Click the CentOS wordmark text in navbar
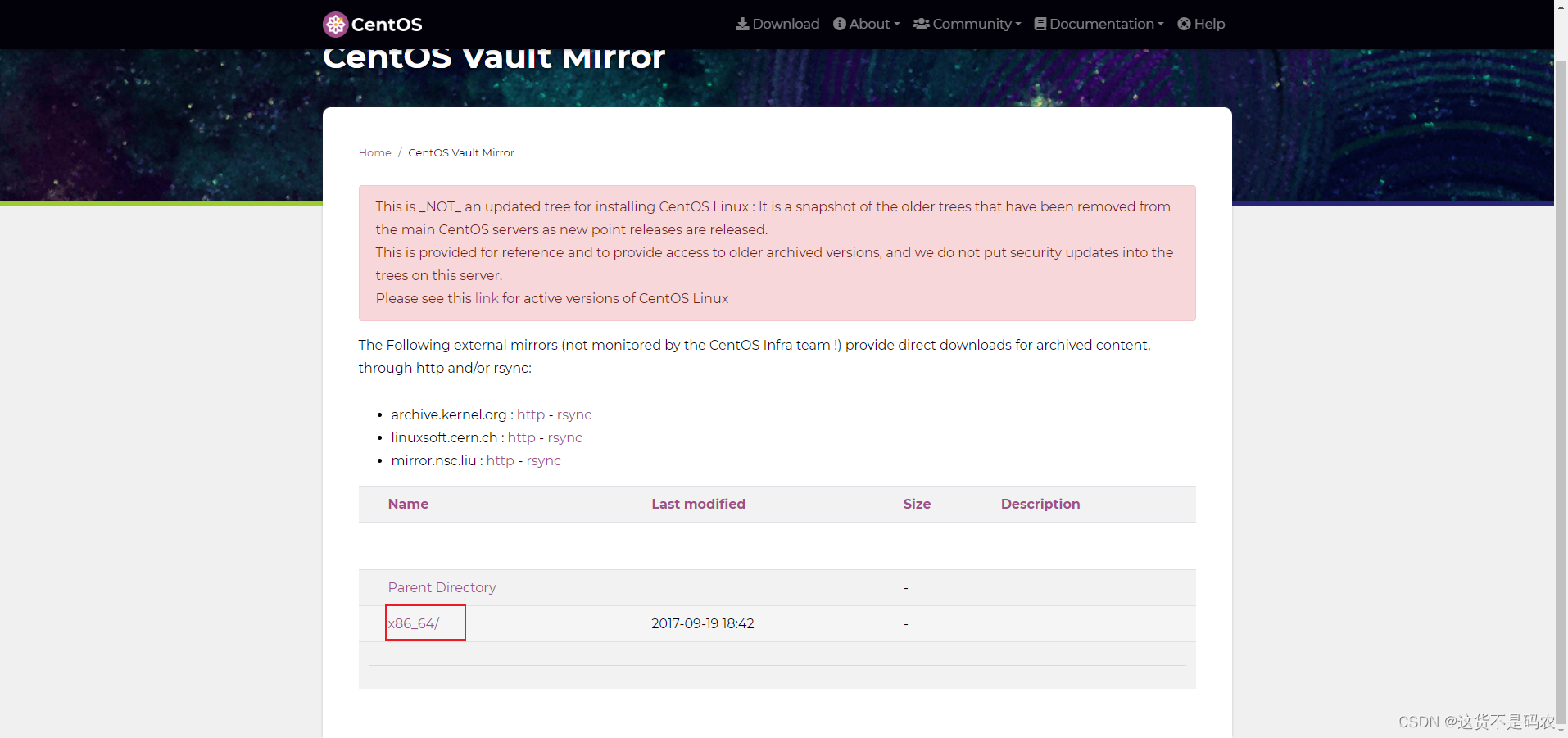 387,25
